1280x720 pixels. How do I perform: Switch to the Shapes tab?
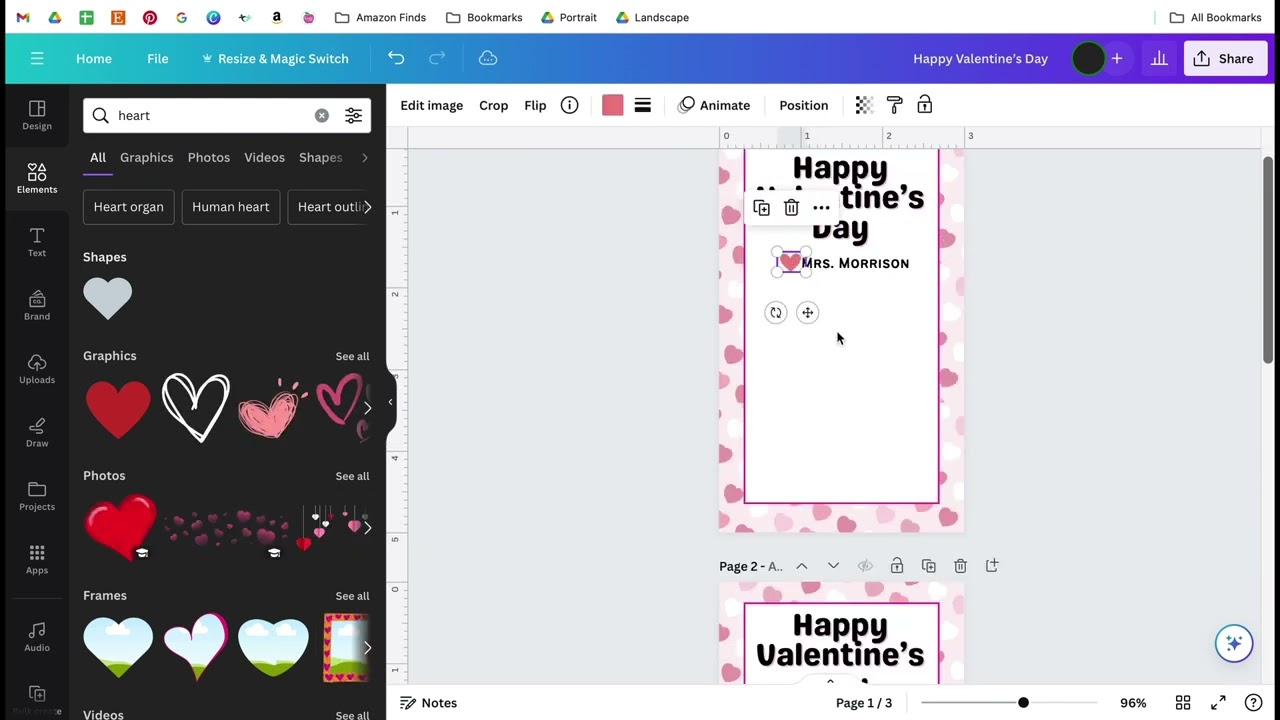pyautogui.click(x=320, y=157)
